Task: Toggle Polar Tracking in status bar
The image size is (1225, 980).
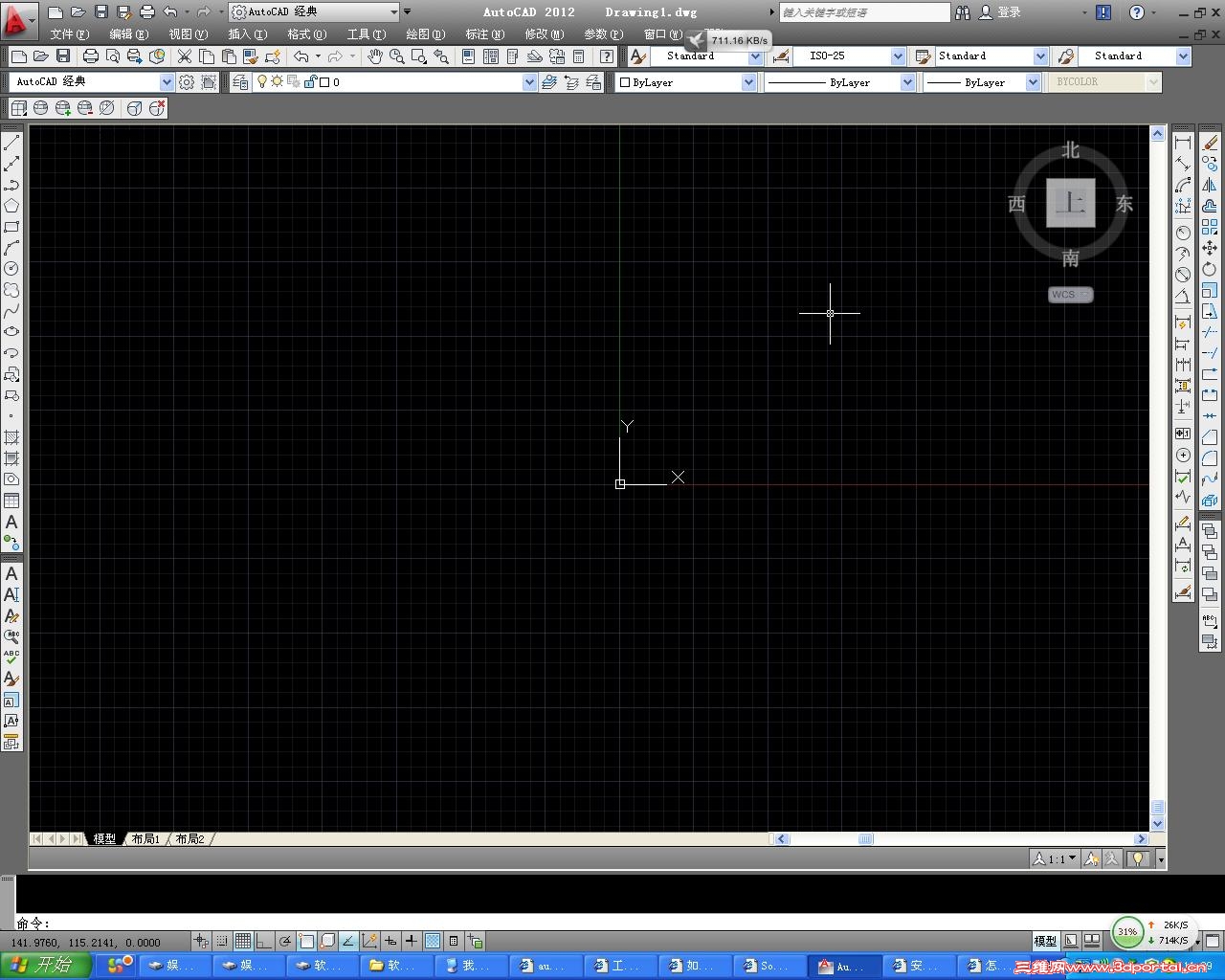Action: 285,942
